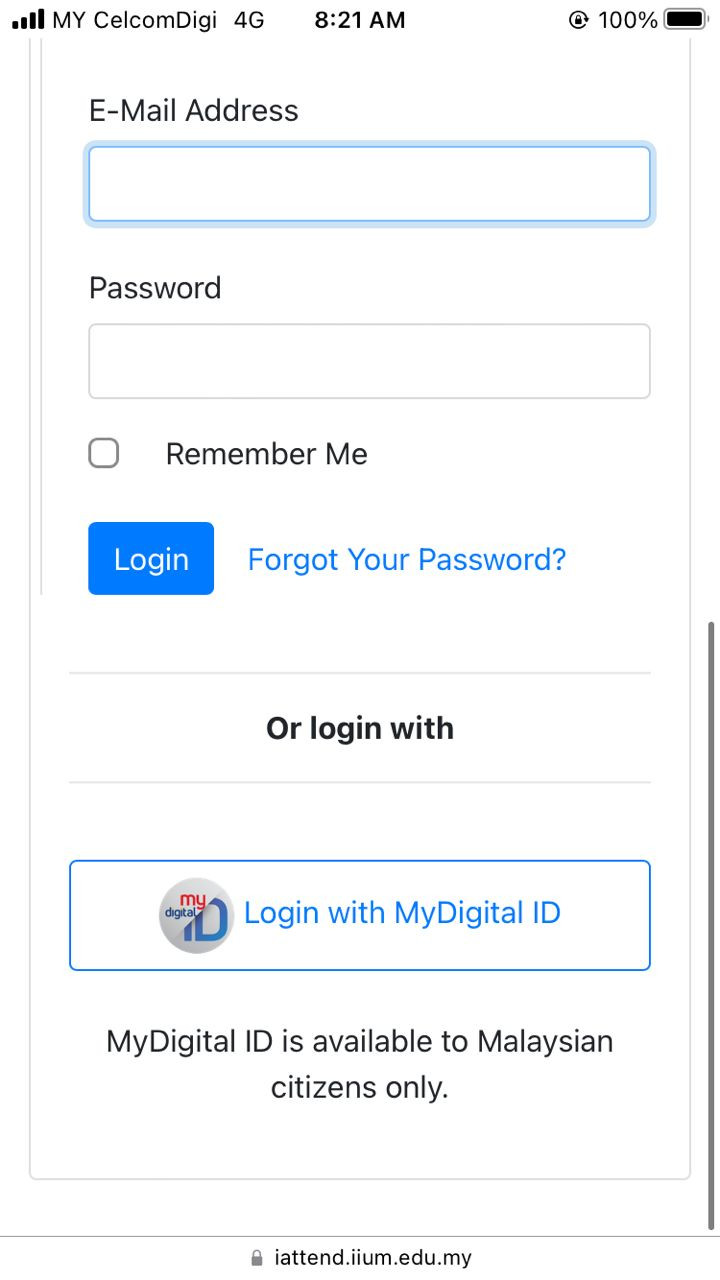720x1280 pixels.
Task: Check the Remember Me checkbox
Action: (x=104, y=454)
